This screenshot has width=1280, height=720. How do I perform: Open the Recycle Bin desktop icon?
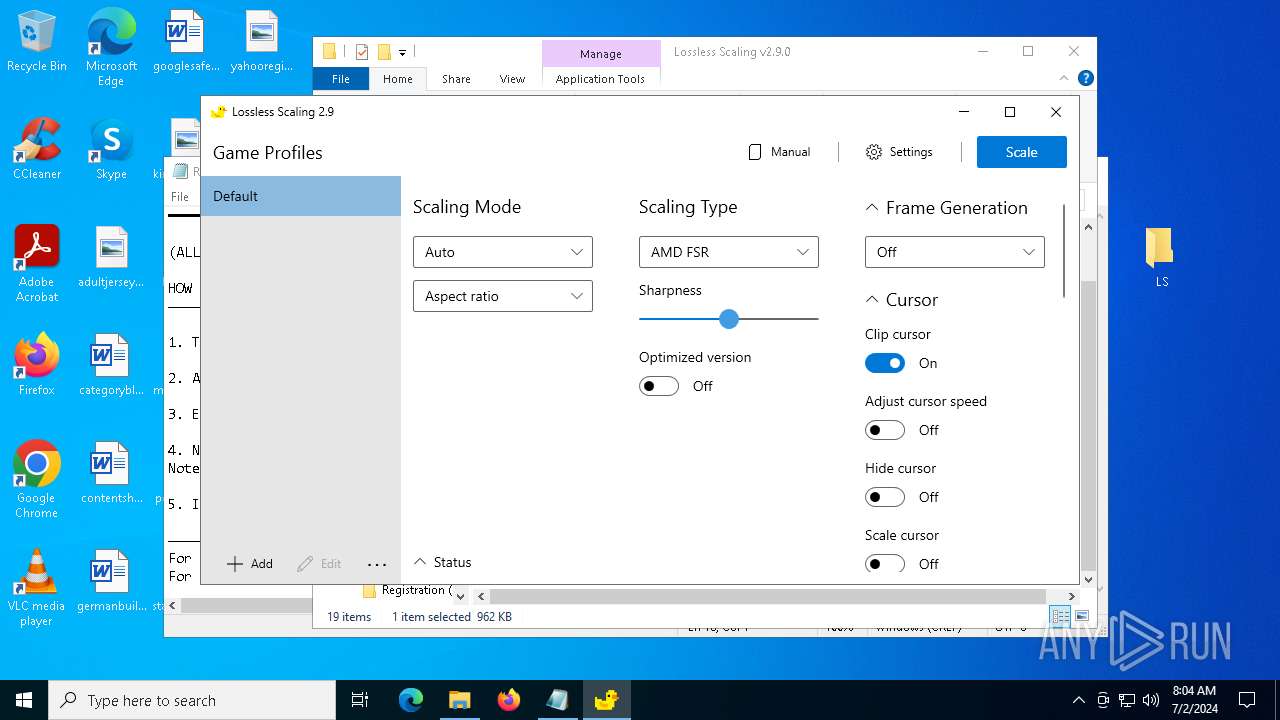37,42
